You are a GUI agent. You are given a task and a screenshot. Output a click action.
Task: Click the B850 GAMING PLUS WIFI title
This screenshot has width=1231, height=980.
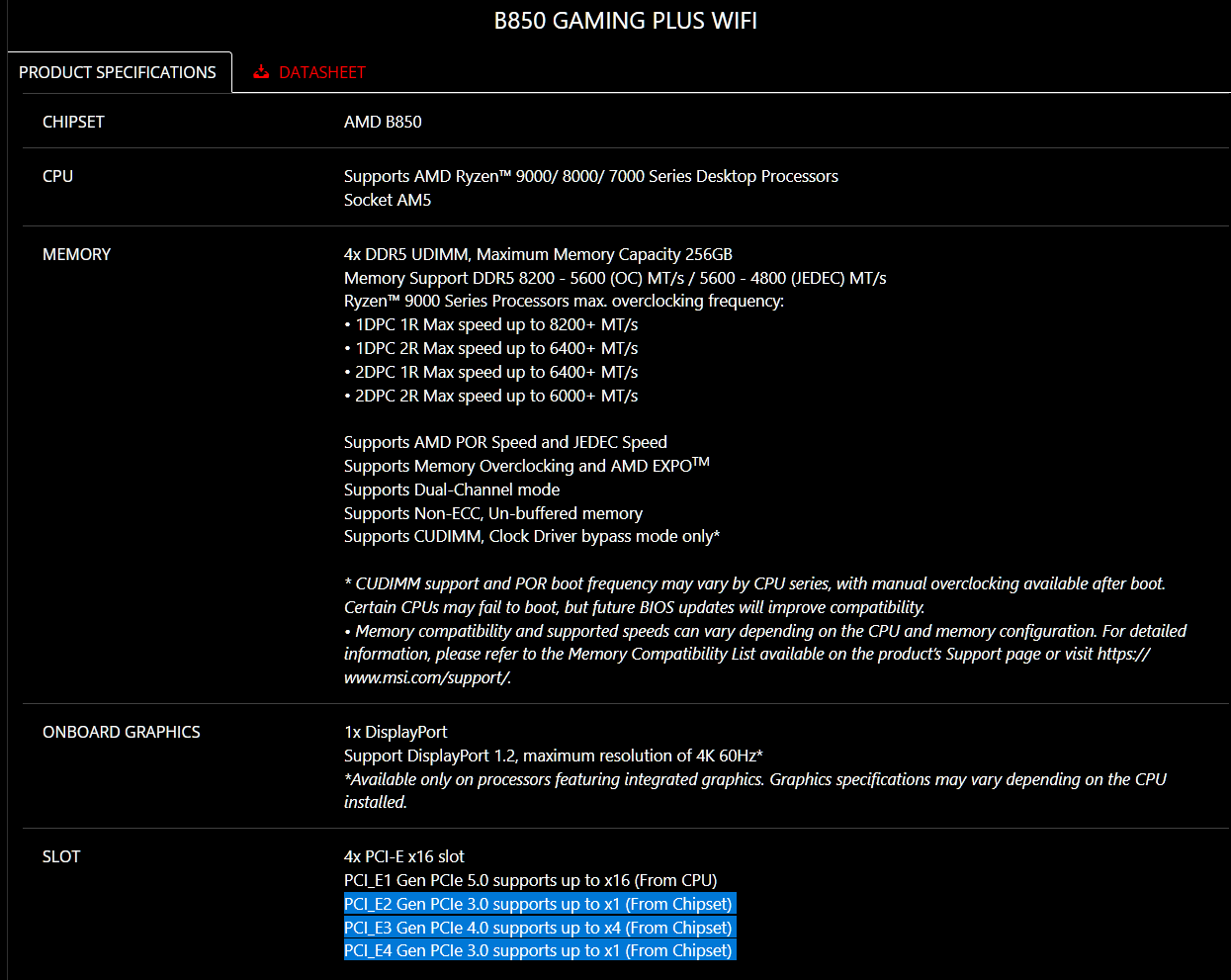coord(626,21)
